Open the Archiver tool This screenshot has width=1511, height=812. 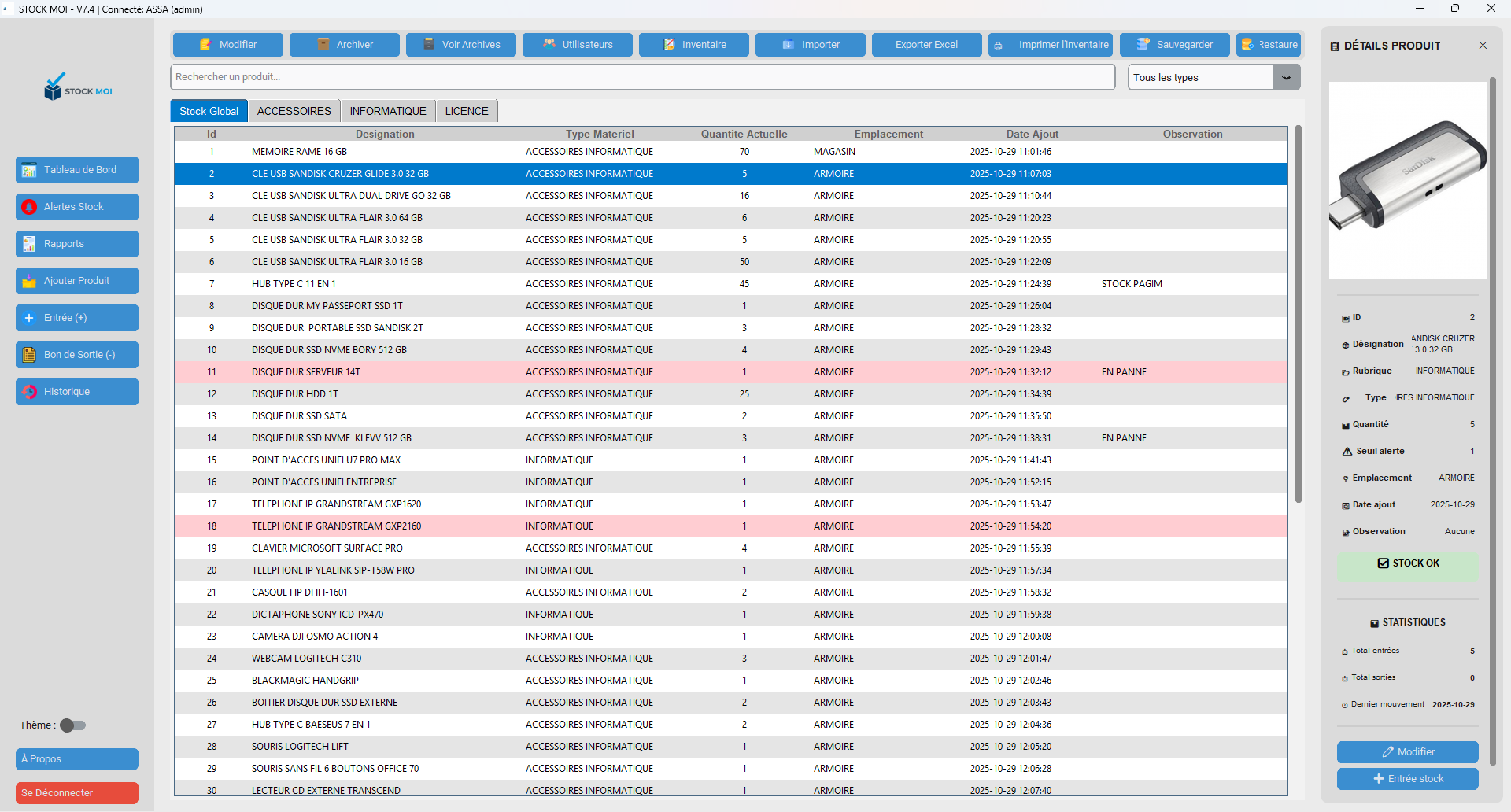pos(344,45)
